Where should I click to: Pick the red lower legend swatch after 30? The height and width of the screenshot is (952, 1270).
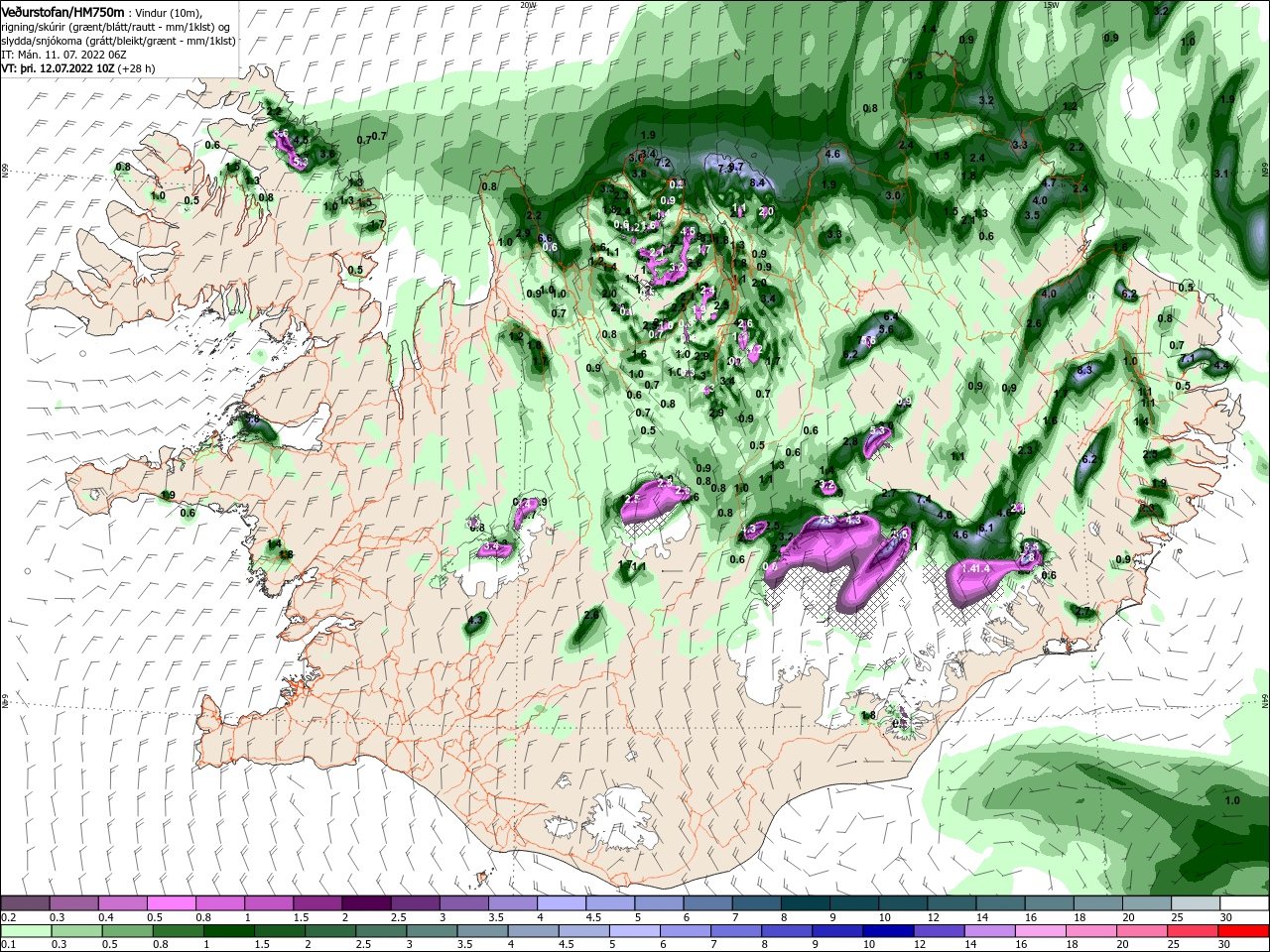click(x=1244, y=930)
